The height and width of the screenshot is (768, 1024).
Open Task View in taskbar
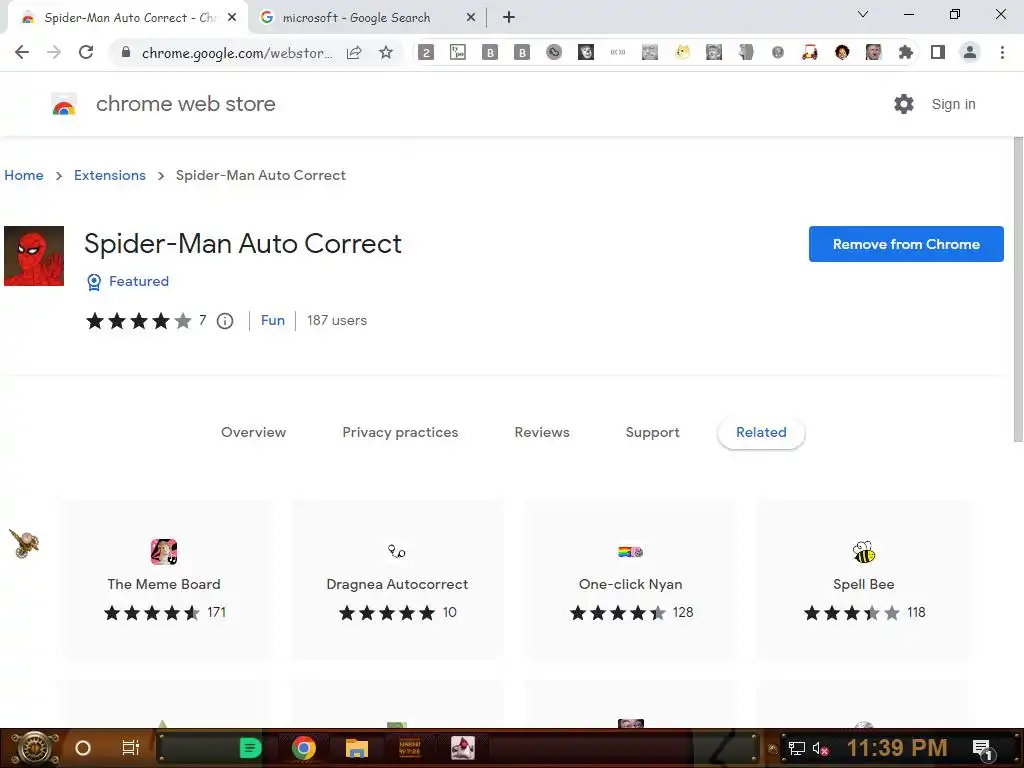(x=131, y=748)
